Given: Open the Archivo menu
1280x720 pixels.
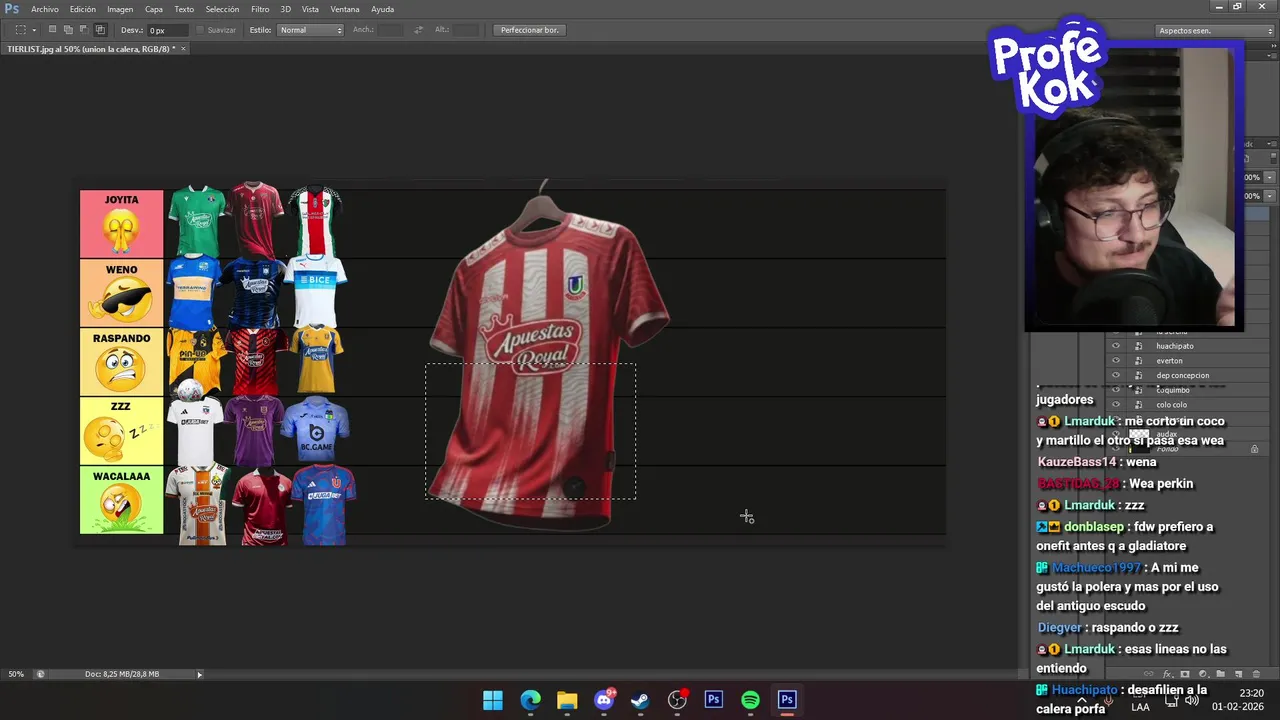Looking at the screenshot, I should [x=44, y=9].
